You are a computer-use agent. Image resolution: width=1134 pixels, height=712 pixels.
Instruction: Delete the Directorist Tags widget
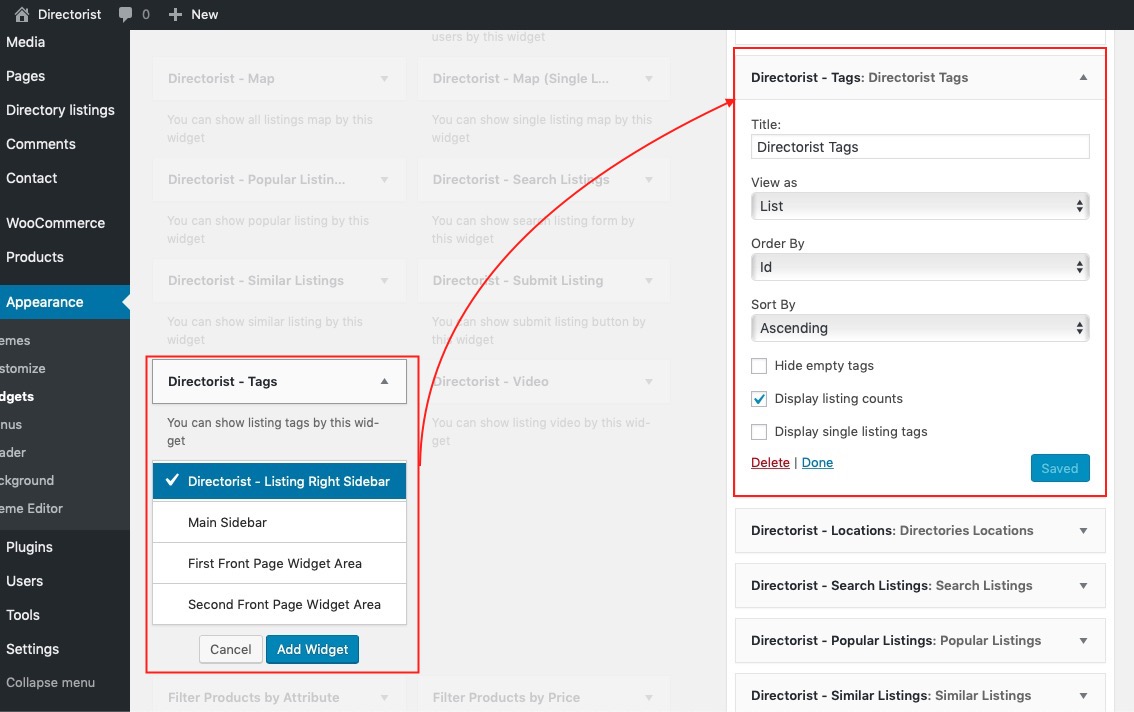tap(770, 462)
